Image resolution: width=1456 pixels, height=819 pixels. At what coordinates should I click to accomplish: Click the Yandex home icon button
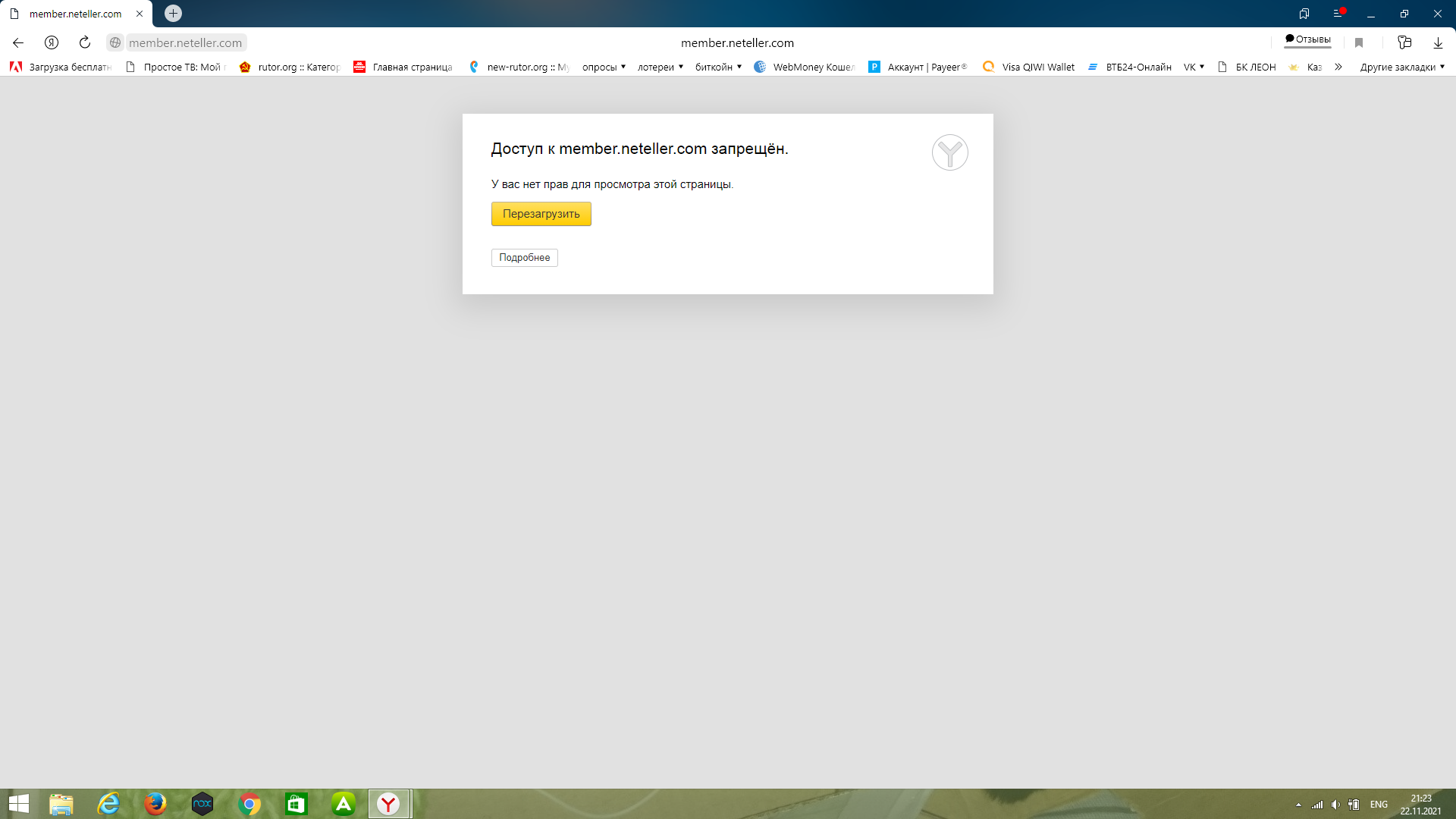click(52, 42)
